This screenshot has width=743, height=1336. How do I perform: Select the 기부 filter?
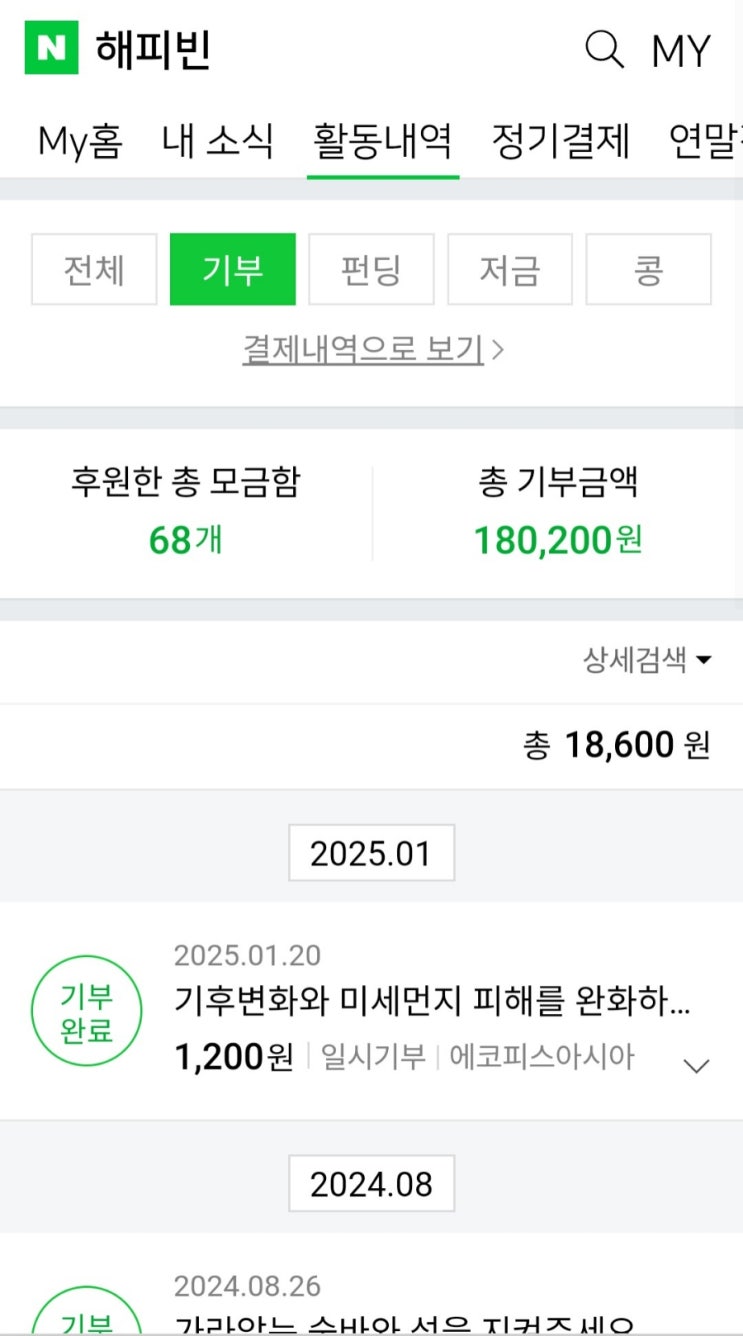(x=233, y=269)
